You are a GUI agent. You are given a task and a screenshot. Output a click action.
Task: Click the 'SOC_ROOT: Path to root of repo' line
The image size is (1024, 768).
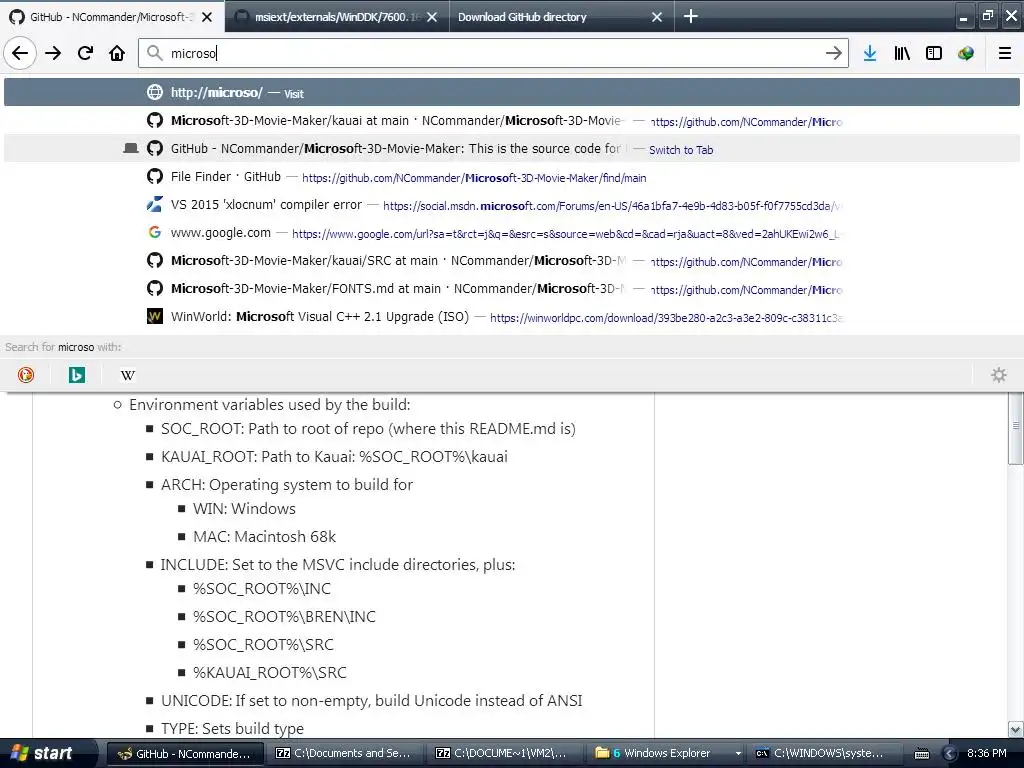(x=368, y=429)
